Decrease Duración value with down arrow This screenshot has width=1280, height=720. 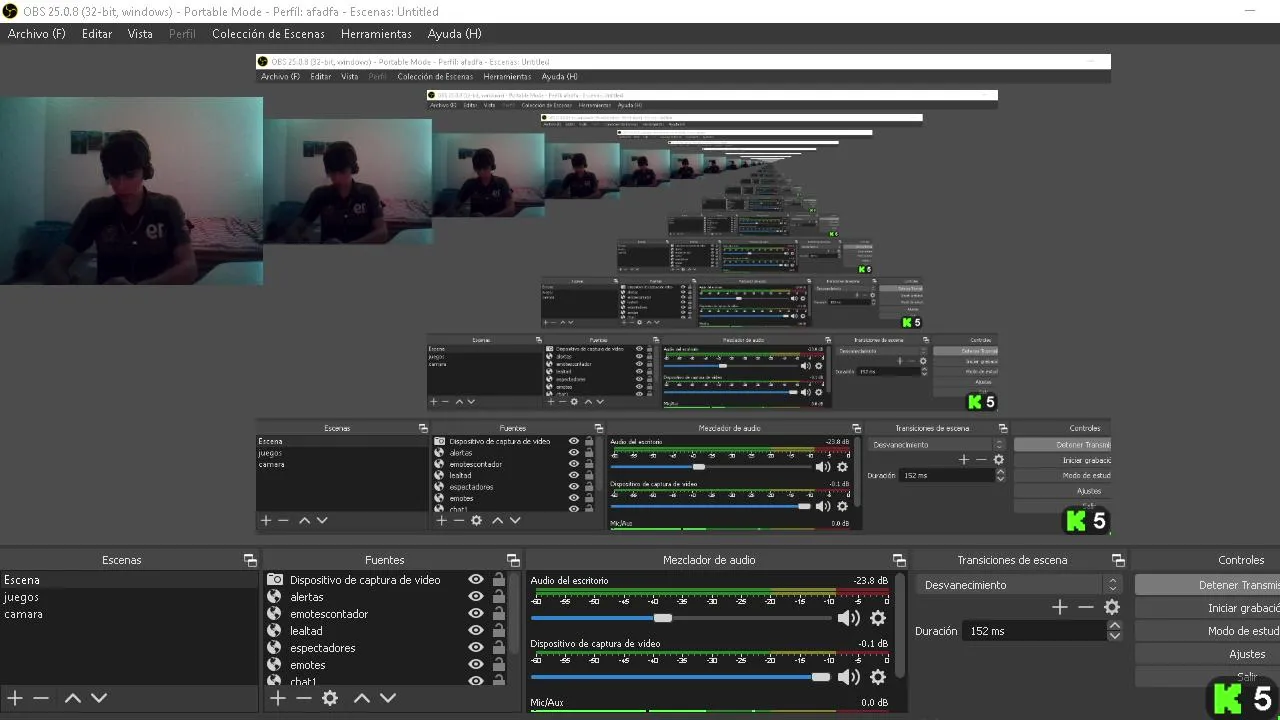click(1114, 636)
